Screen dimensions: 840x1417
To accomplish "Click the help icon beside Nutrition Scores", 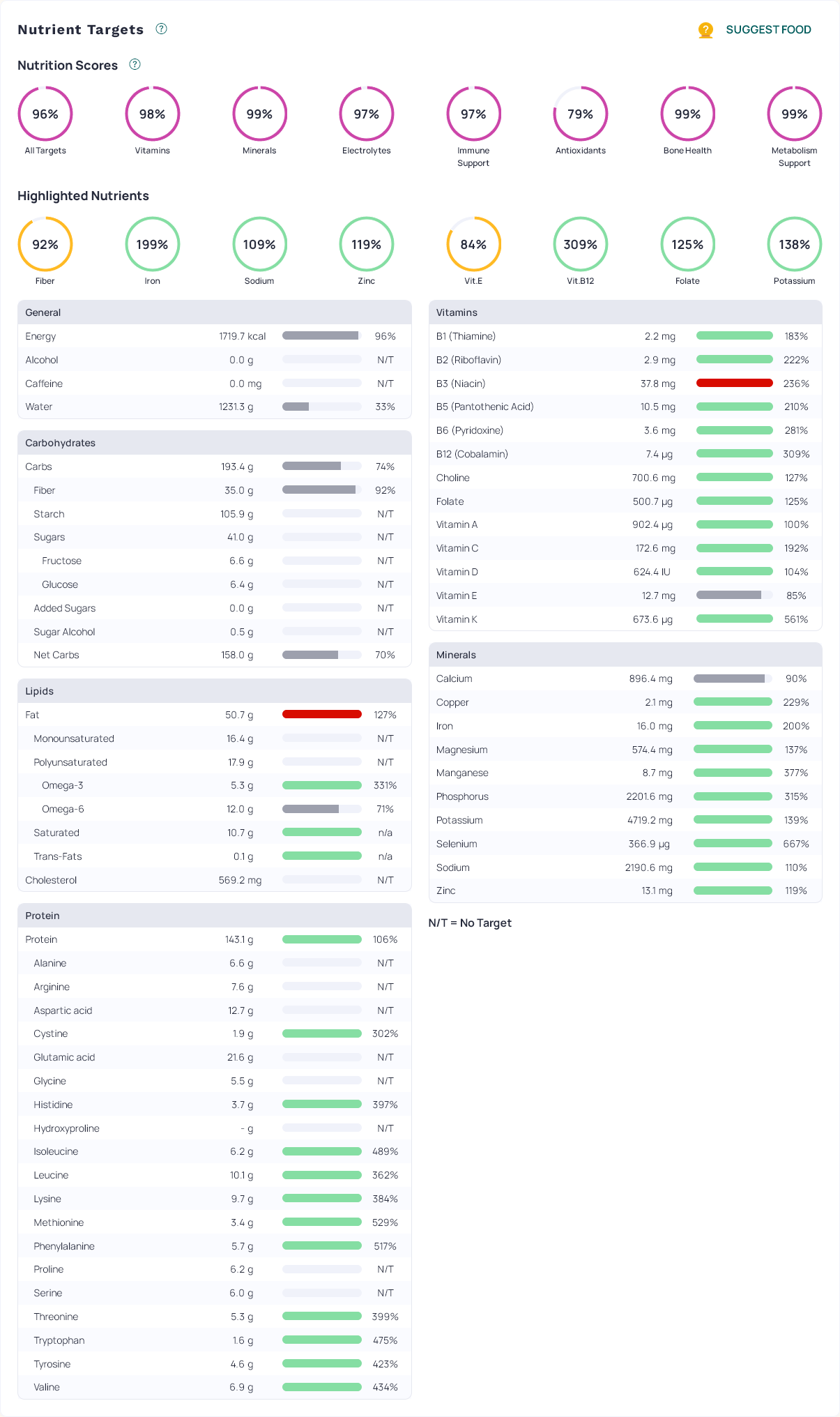I will (x=135, y=64).
